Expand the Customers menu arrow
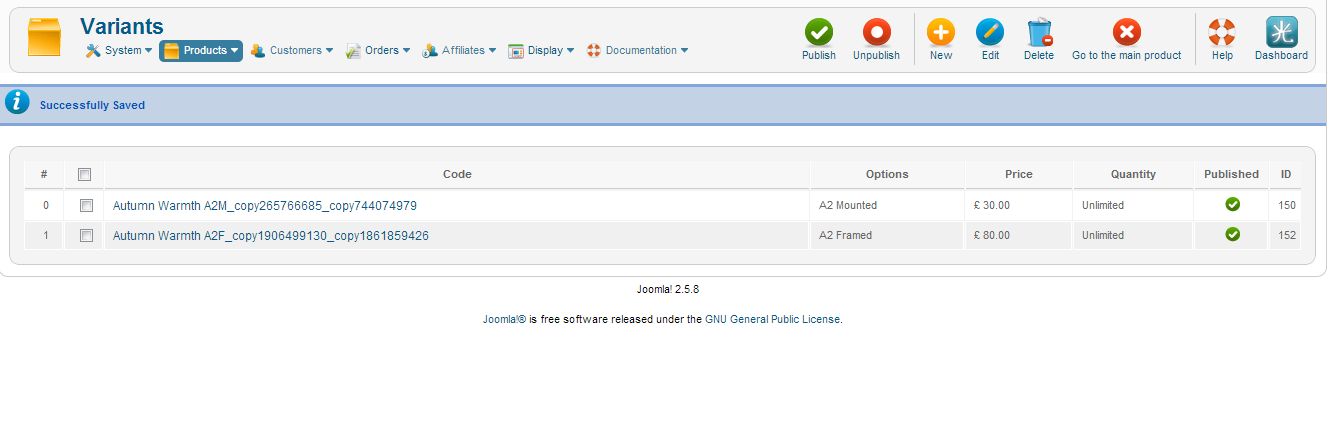Screen dimensions: 1330x425 click(x=329, y=51)
